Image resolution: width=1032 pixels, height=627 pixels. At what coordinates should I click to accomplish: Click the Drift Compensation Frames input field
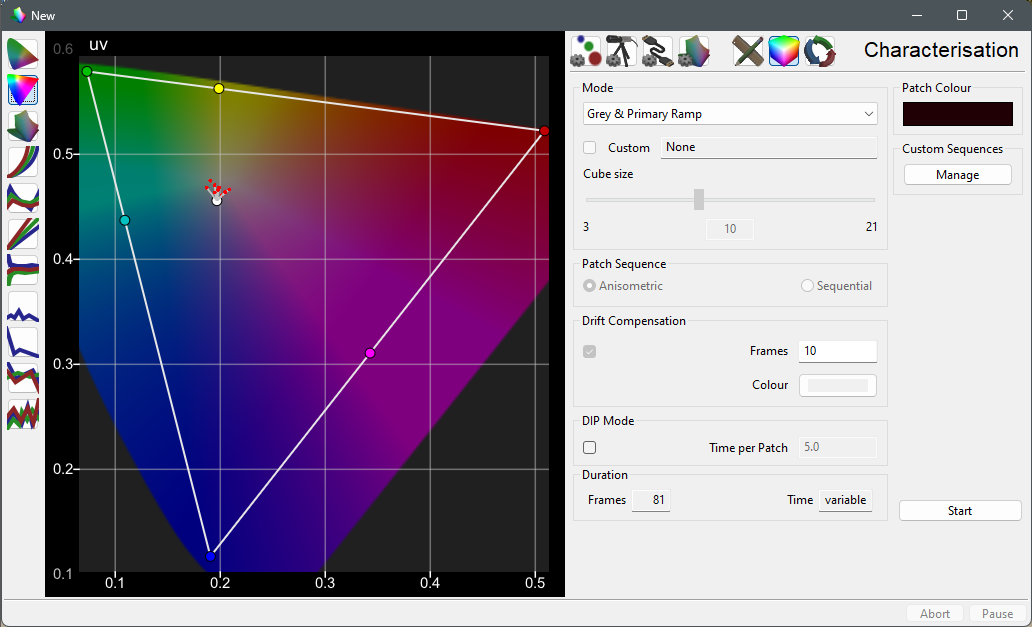coord(837,351)
